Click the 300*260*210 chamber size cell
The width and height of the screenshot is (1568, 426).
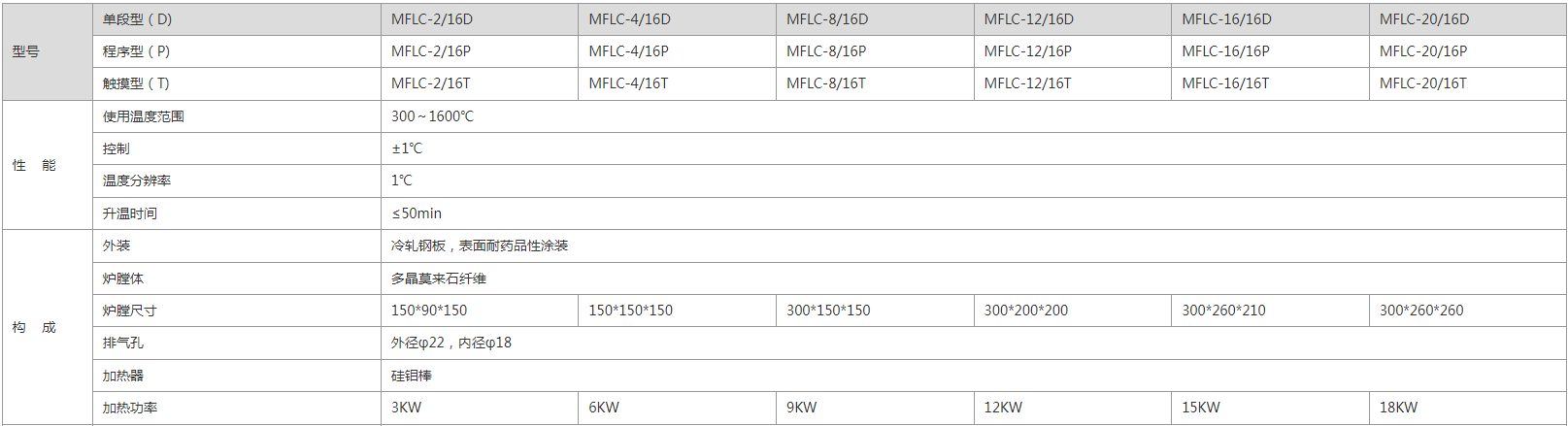pos(1223,311)
